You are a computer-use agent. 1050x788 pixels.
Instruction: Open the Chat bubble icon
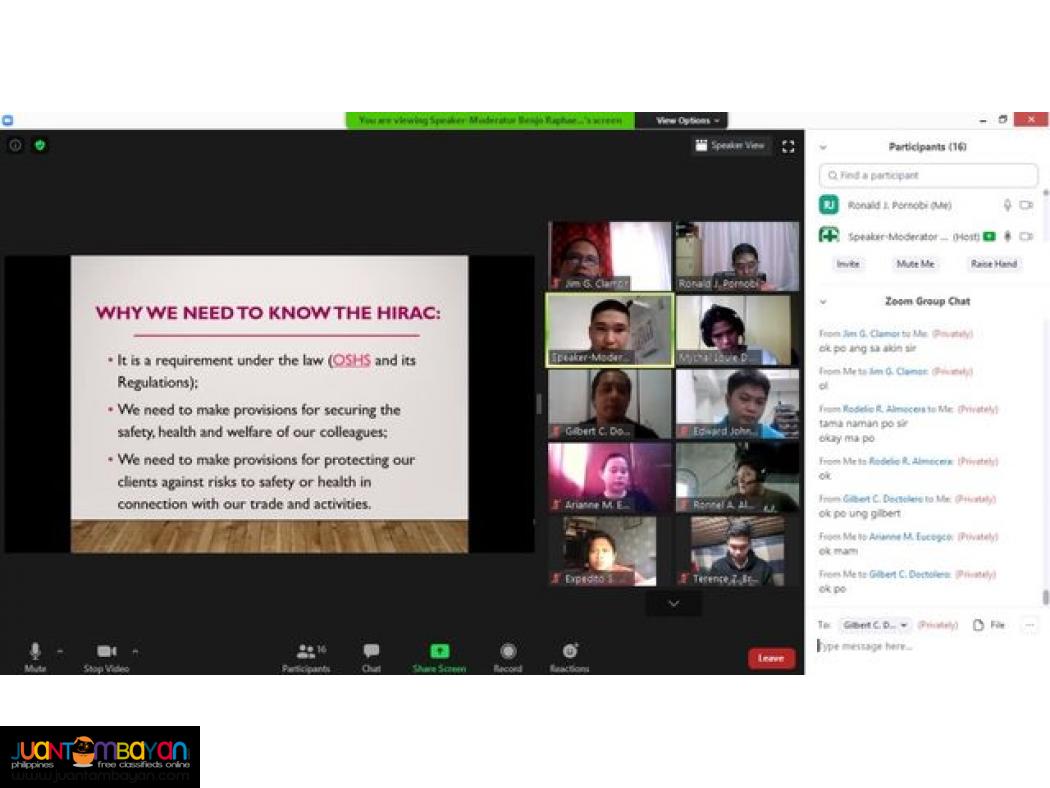371,650
